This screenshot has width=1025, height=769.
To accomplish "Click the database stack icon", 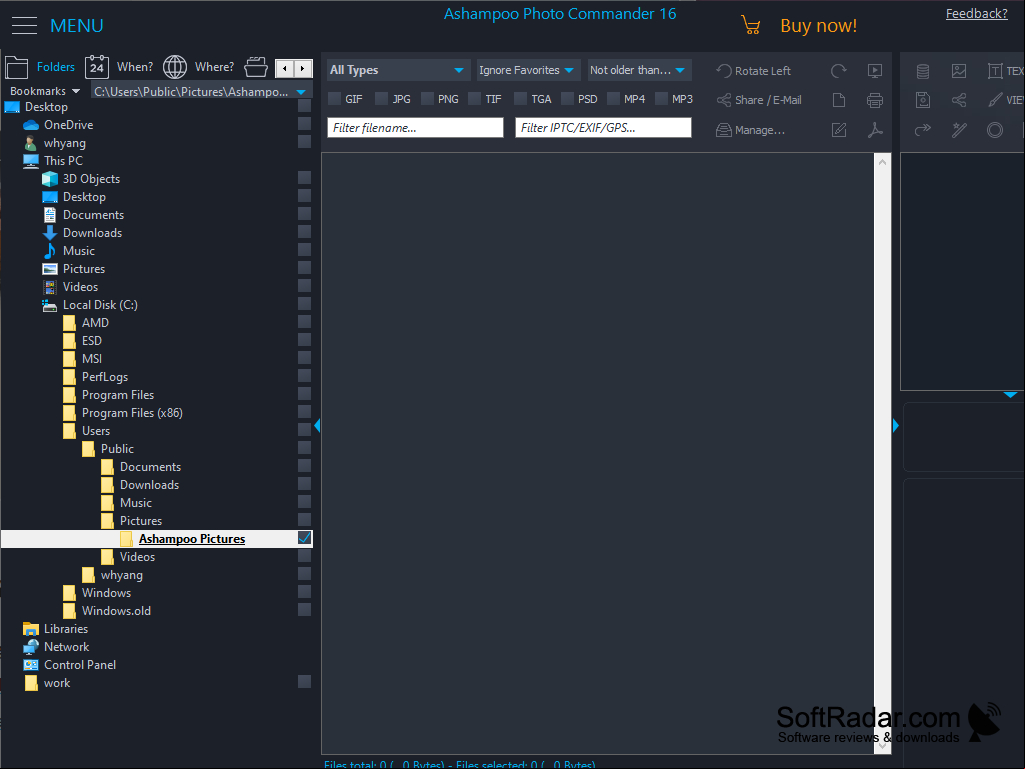I will (923, 71).
